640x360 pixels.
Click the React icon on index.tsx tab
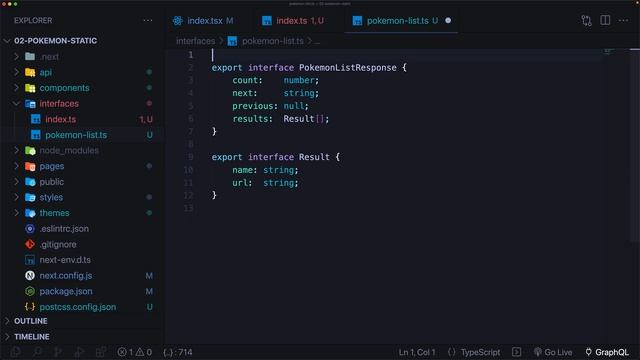point(178,20)
